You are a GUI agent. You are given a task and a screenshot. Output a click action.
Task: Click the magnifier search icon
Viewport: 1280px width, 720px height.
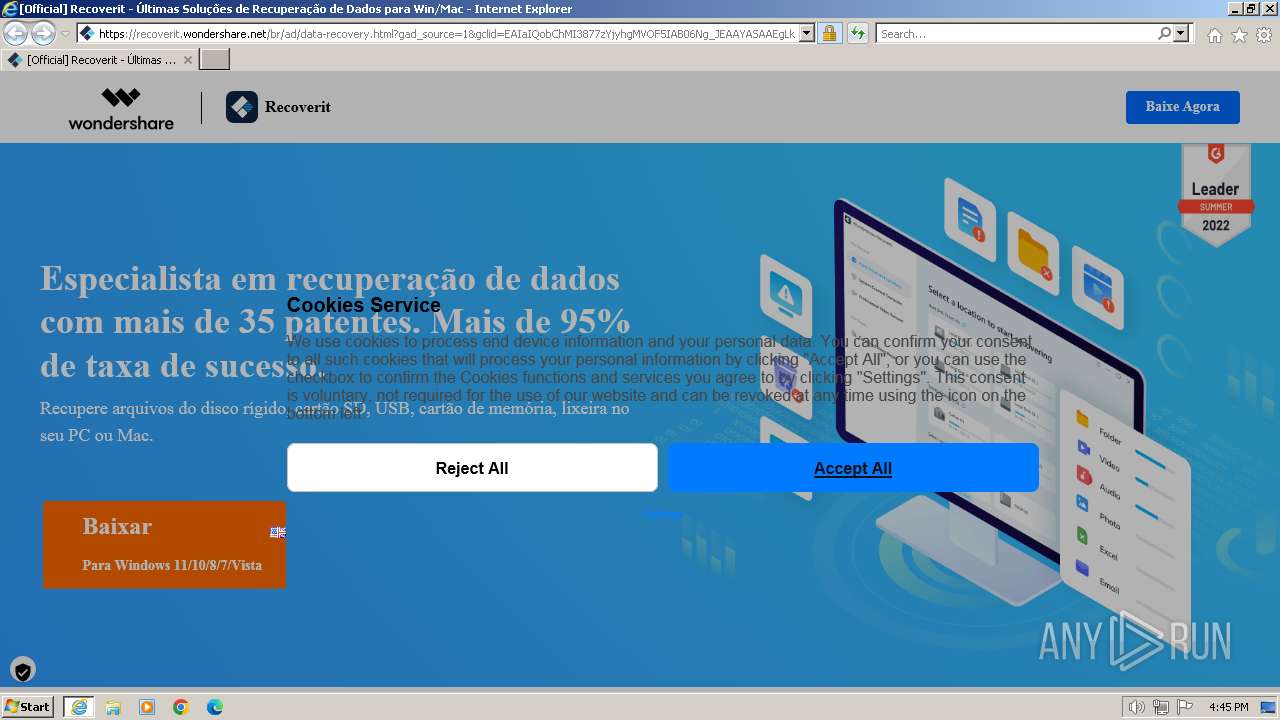point(1164,34)
